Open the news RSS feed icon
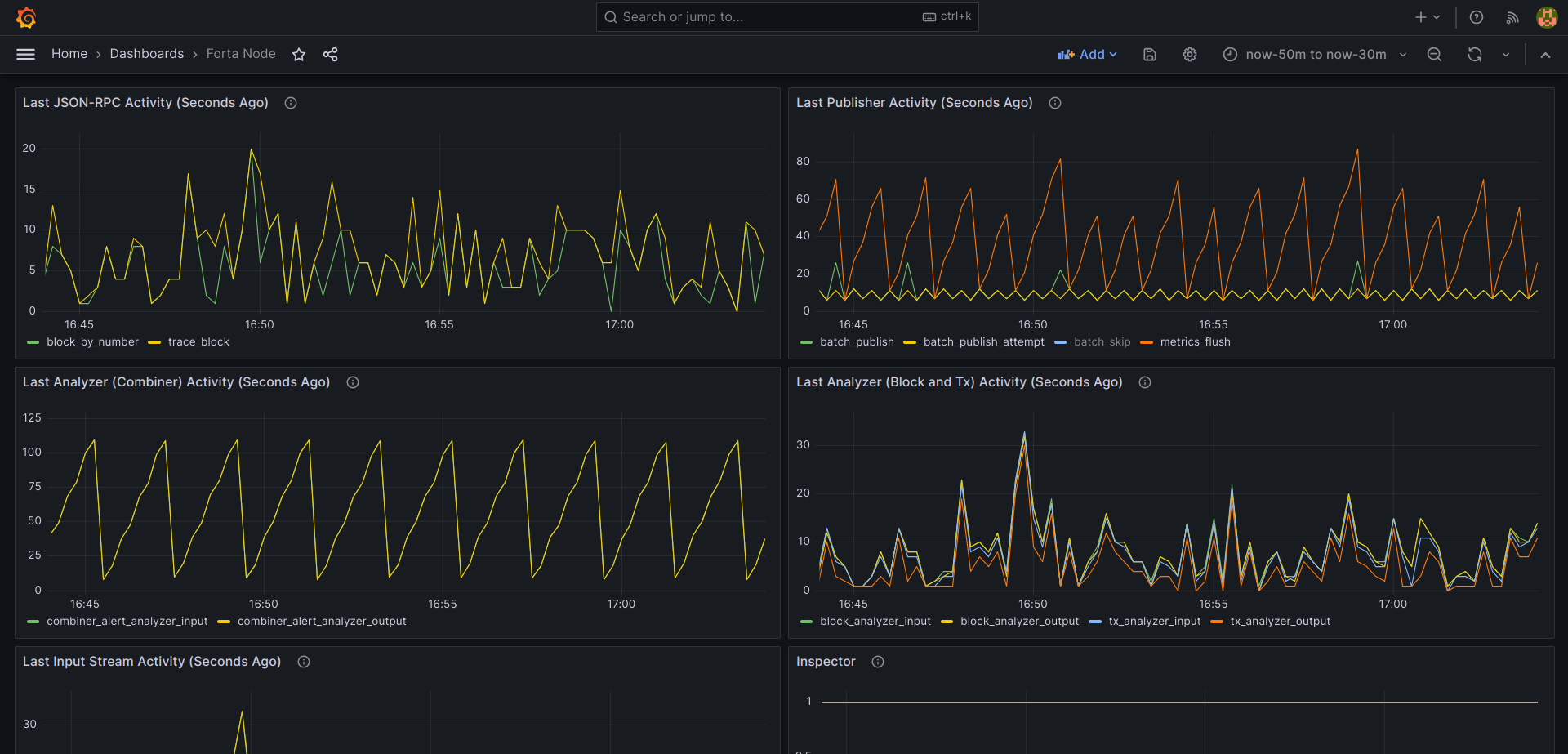The height and width of the screenshot is (754, 1568). (1512, 17)
